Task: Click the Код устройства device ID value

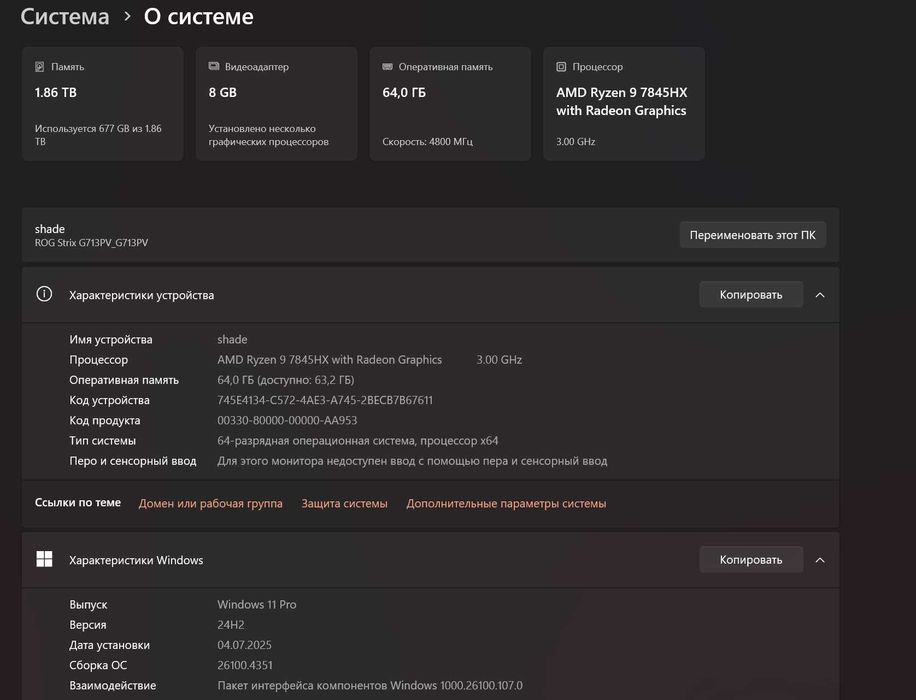Action: 325,400
